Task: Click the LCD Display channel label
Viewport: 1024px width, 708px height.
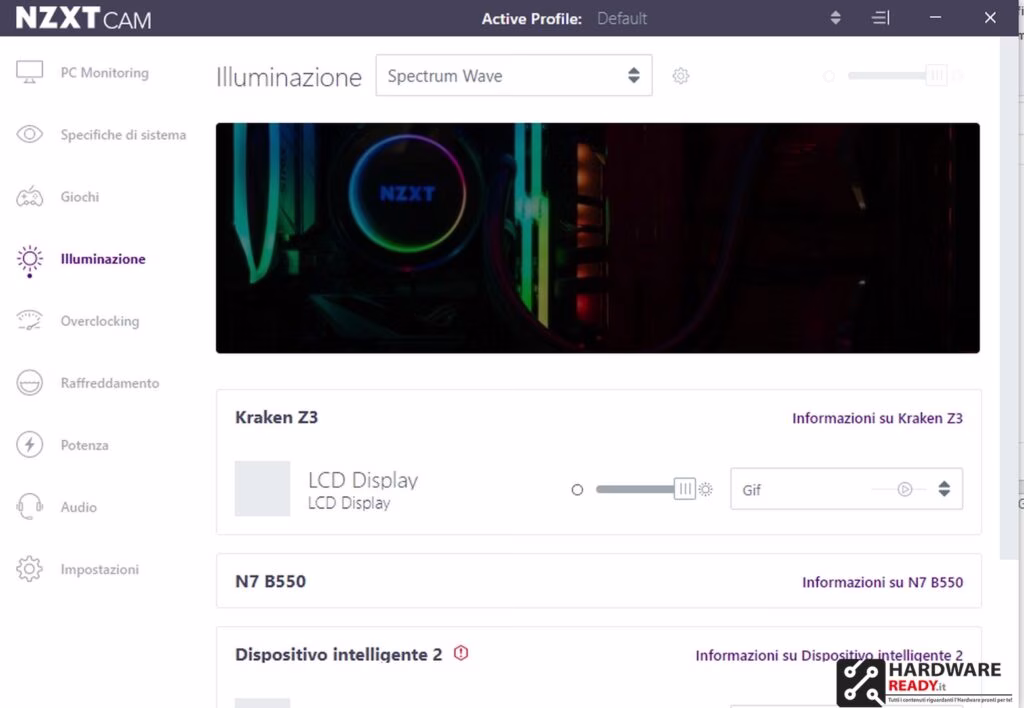Action: click(362, 480)
